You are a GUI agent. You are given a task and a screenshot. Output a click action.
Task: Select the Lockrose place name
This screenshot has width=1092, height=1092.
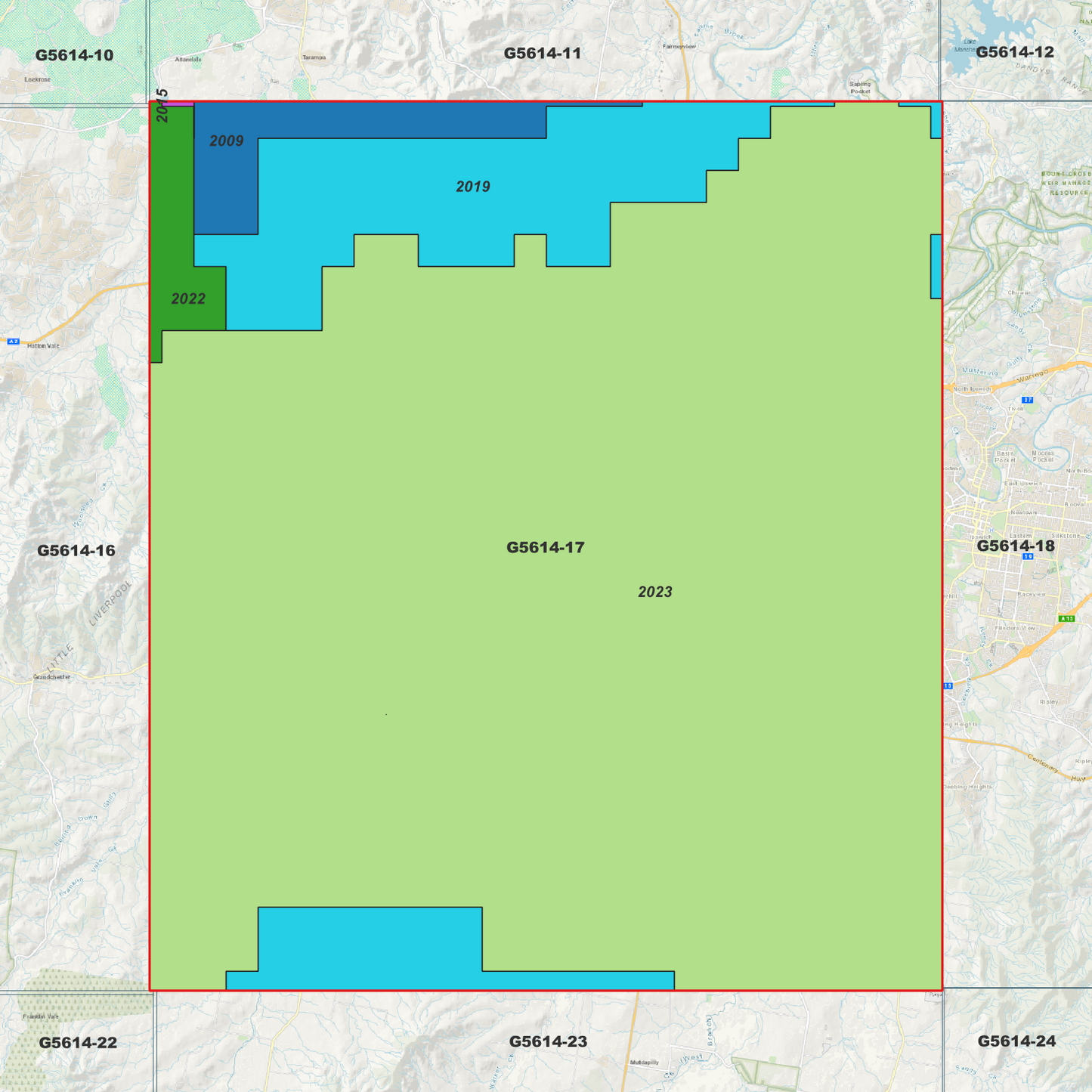(37, 79)
